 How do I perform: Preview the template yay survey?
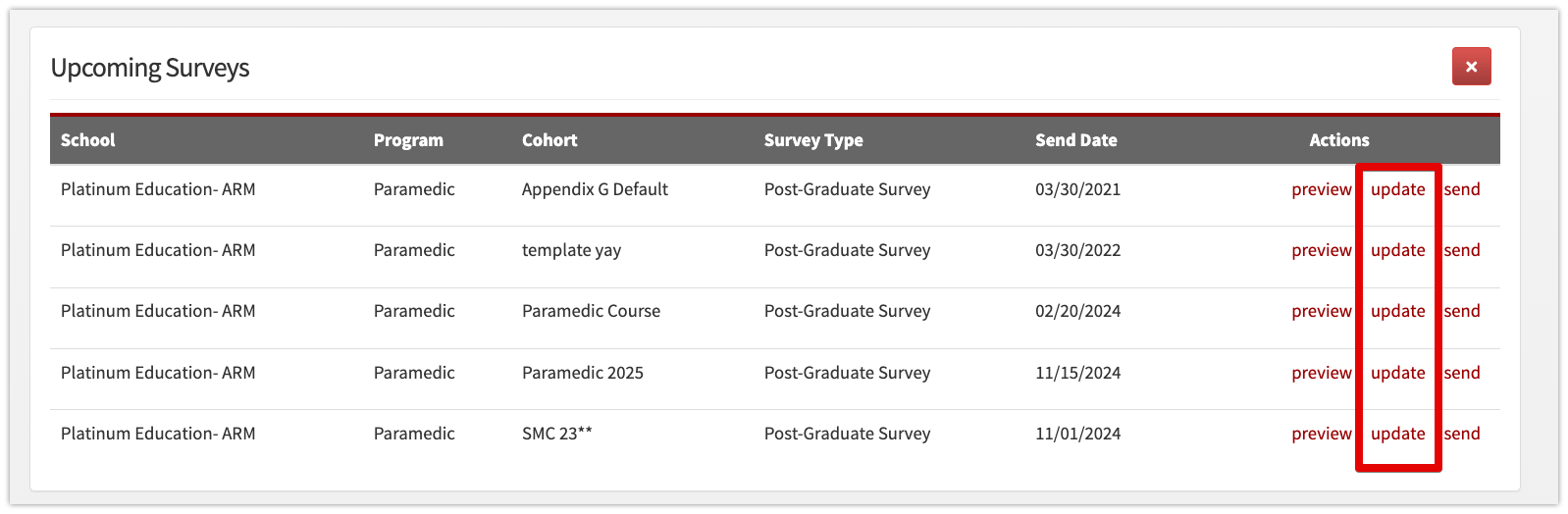[1321, 250]
